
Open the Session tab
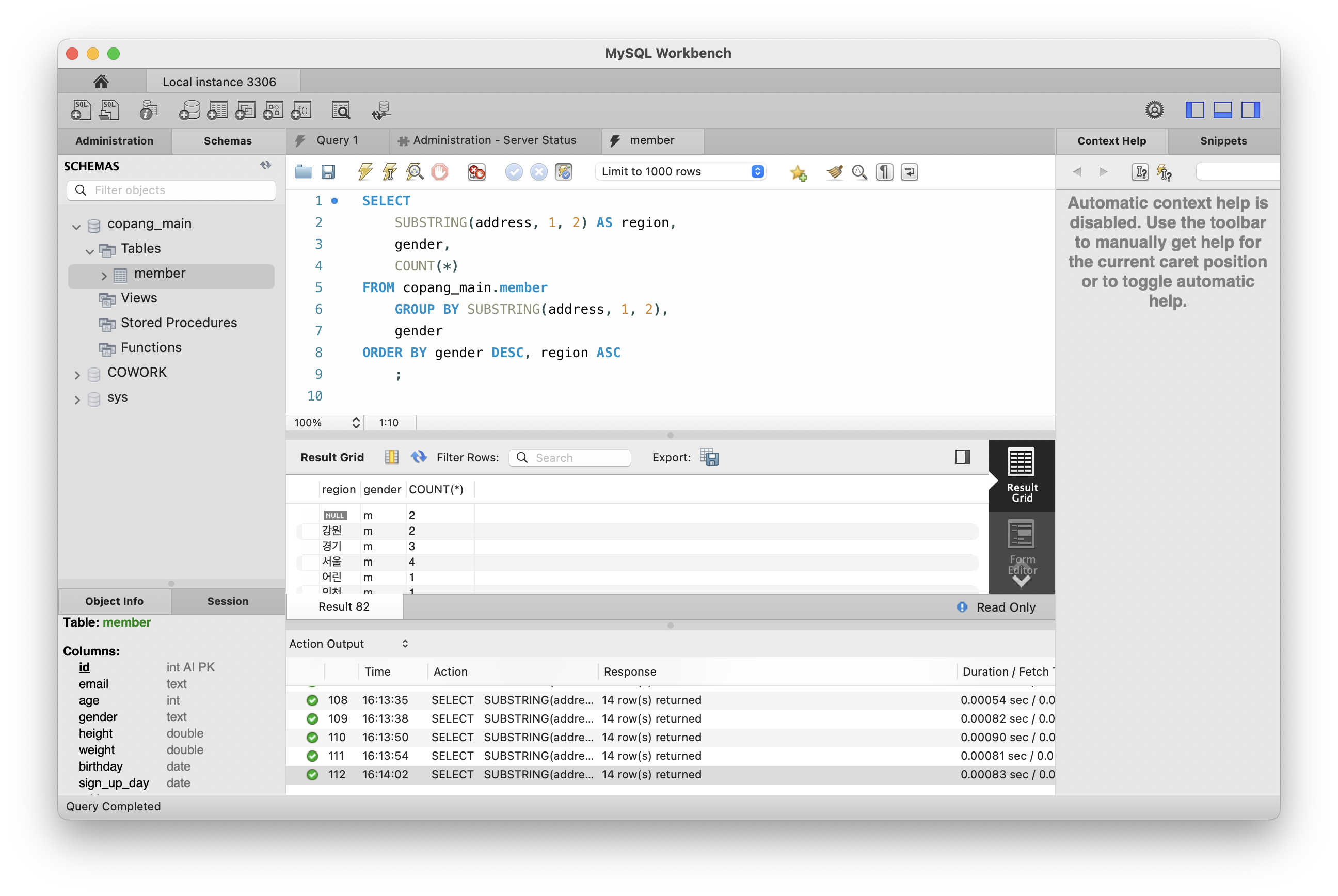(x=228, y=601)
